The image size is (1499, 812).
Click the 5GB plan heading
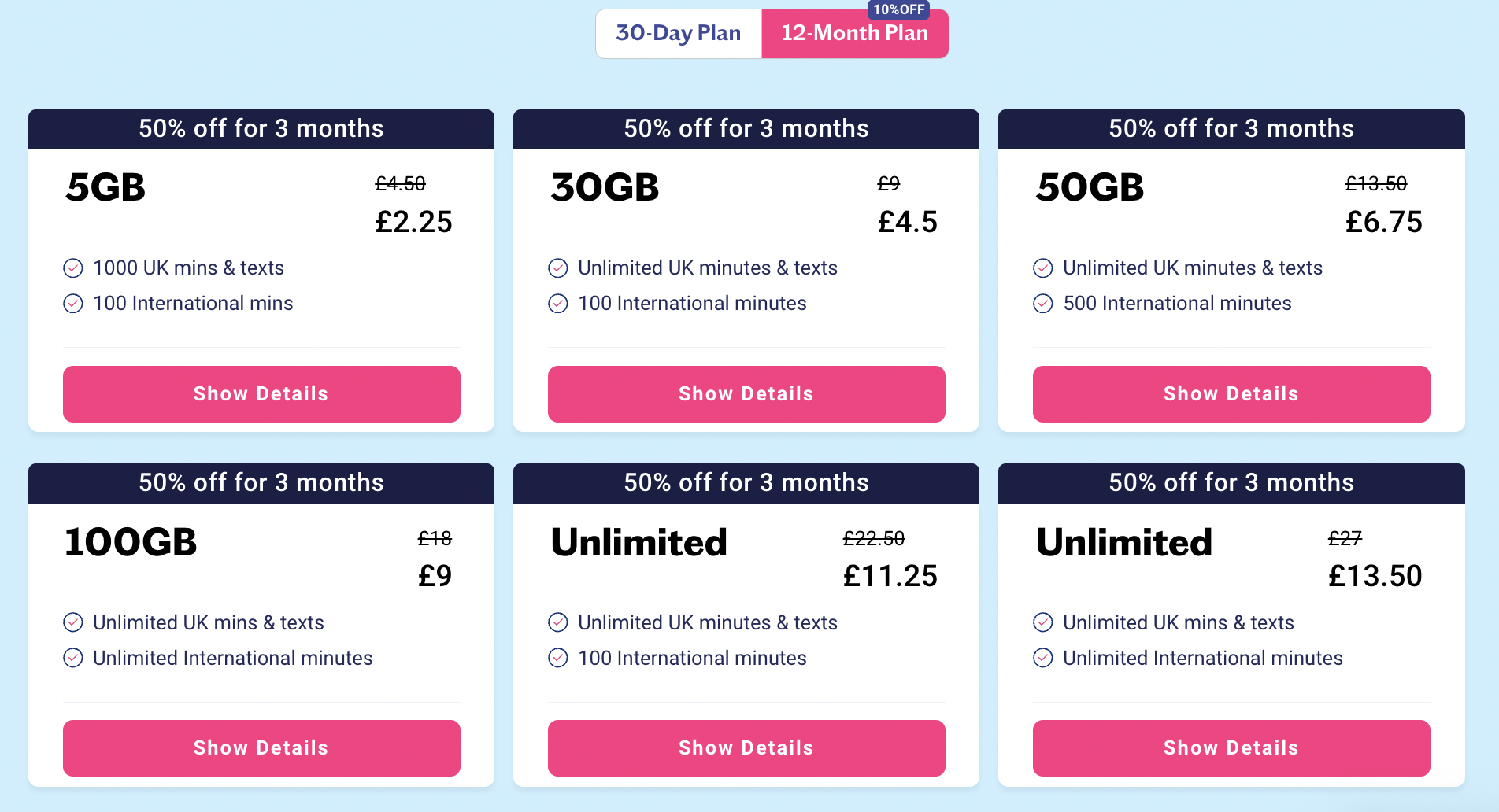coord(105,187)
